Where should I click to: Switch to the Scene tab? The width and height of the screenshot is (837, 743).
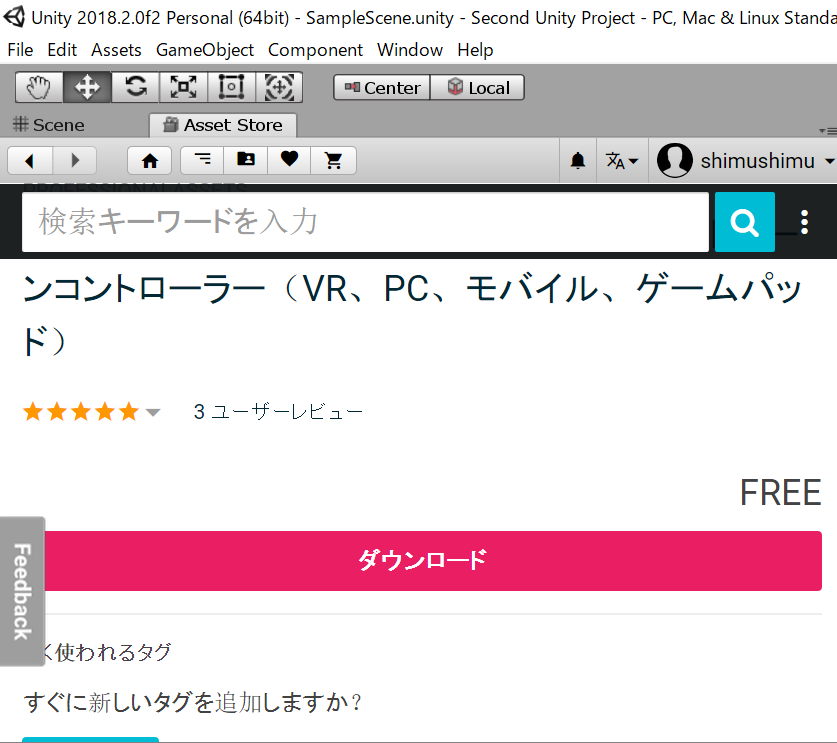click(48, 125)
